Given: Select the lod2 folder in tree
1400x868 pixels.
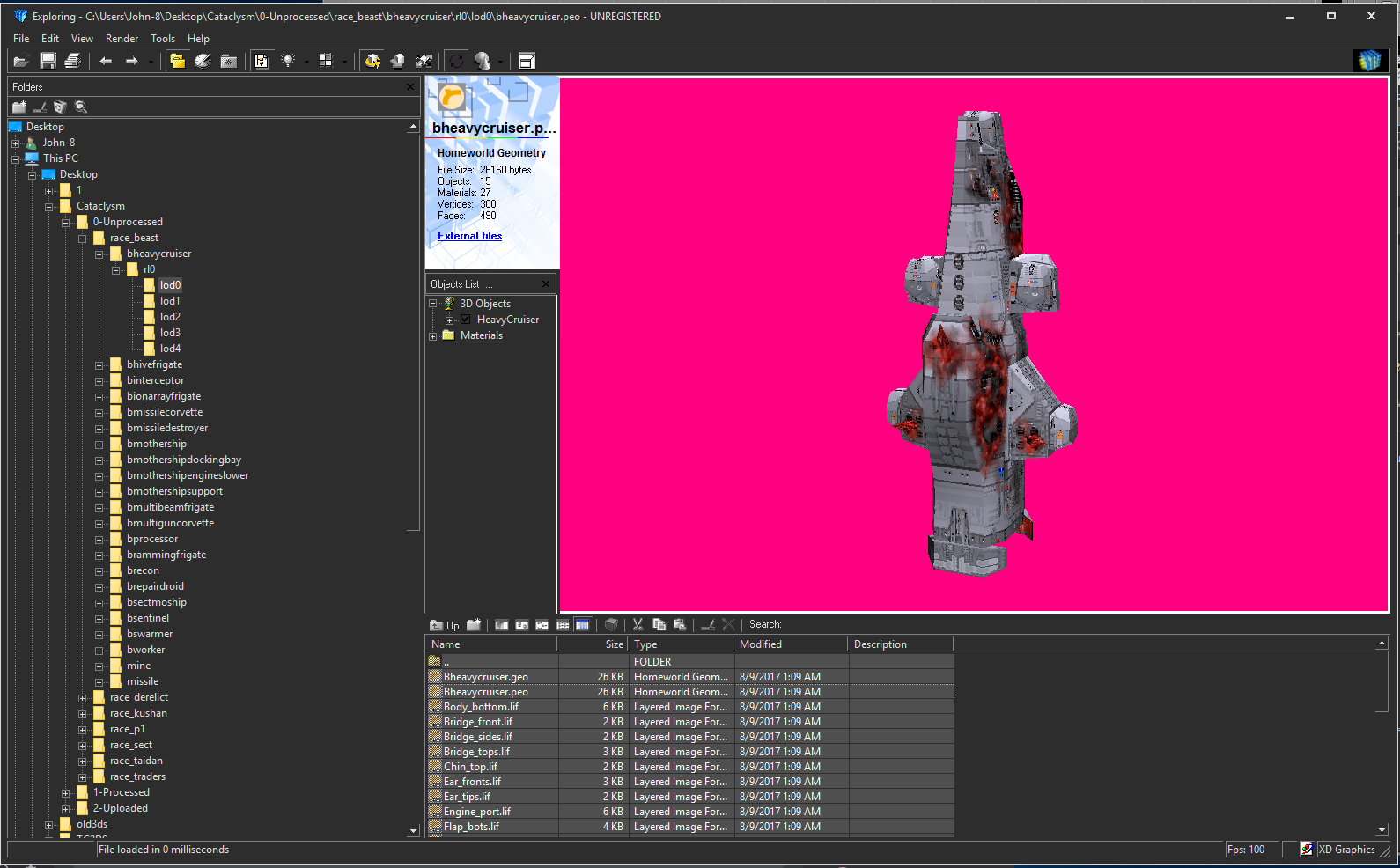Looking at the screenshot, I should pyautogui.click(x=170, y=317).
